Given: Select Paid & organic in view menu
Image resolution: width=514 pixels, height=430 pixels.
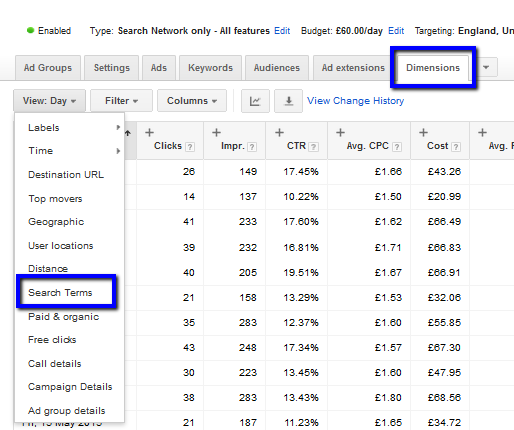Looking at the screenshot, I should (x=64, y=317).
